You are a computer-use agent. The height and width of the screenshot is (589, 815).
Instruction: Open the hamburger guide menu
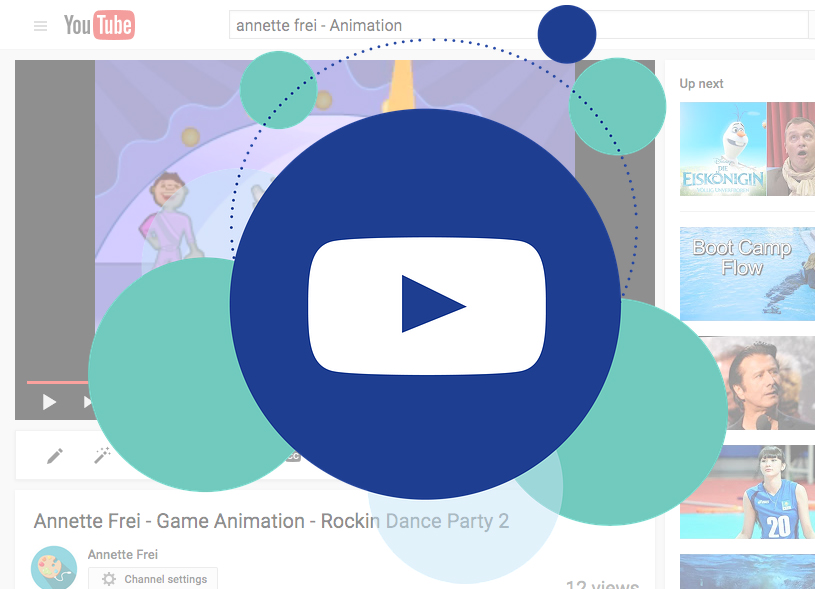coord(41,26)
